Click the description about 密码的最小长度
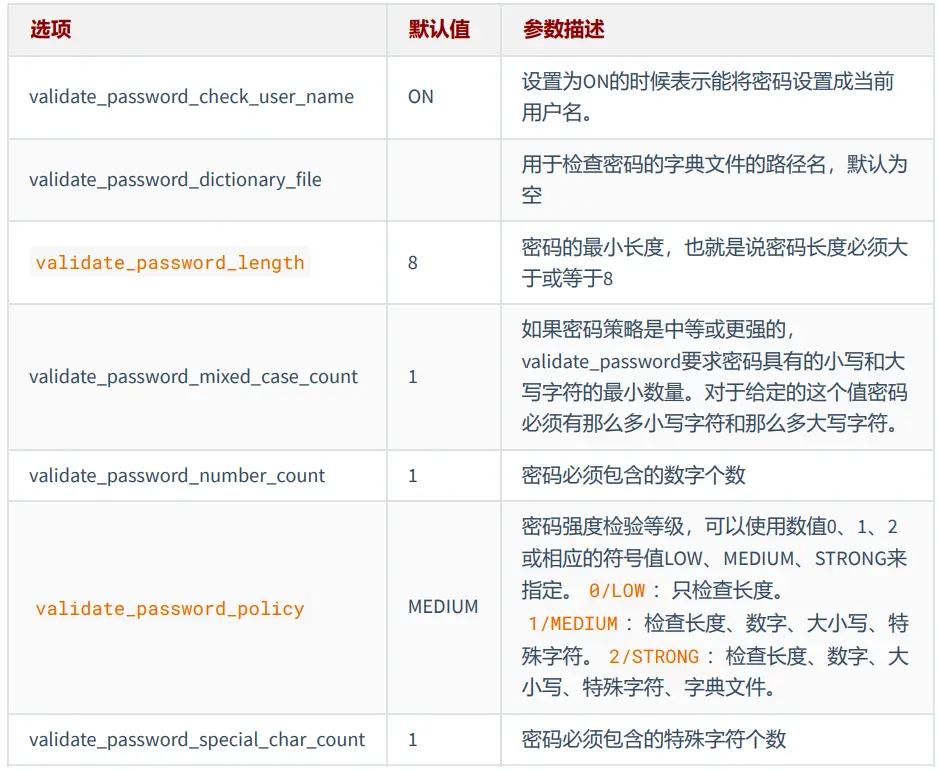 pos(714,263)
